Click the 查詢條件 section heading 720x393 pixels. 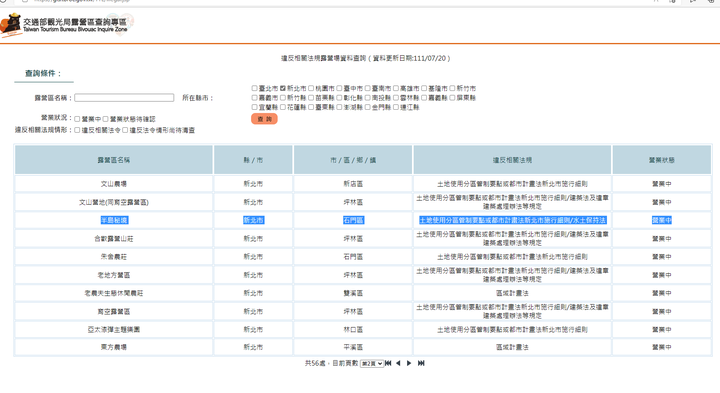click(43, 73)
